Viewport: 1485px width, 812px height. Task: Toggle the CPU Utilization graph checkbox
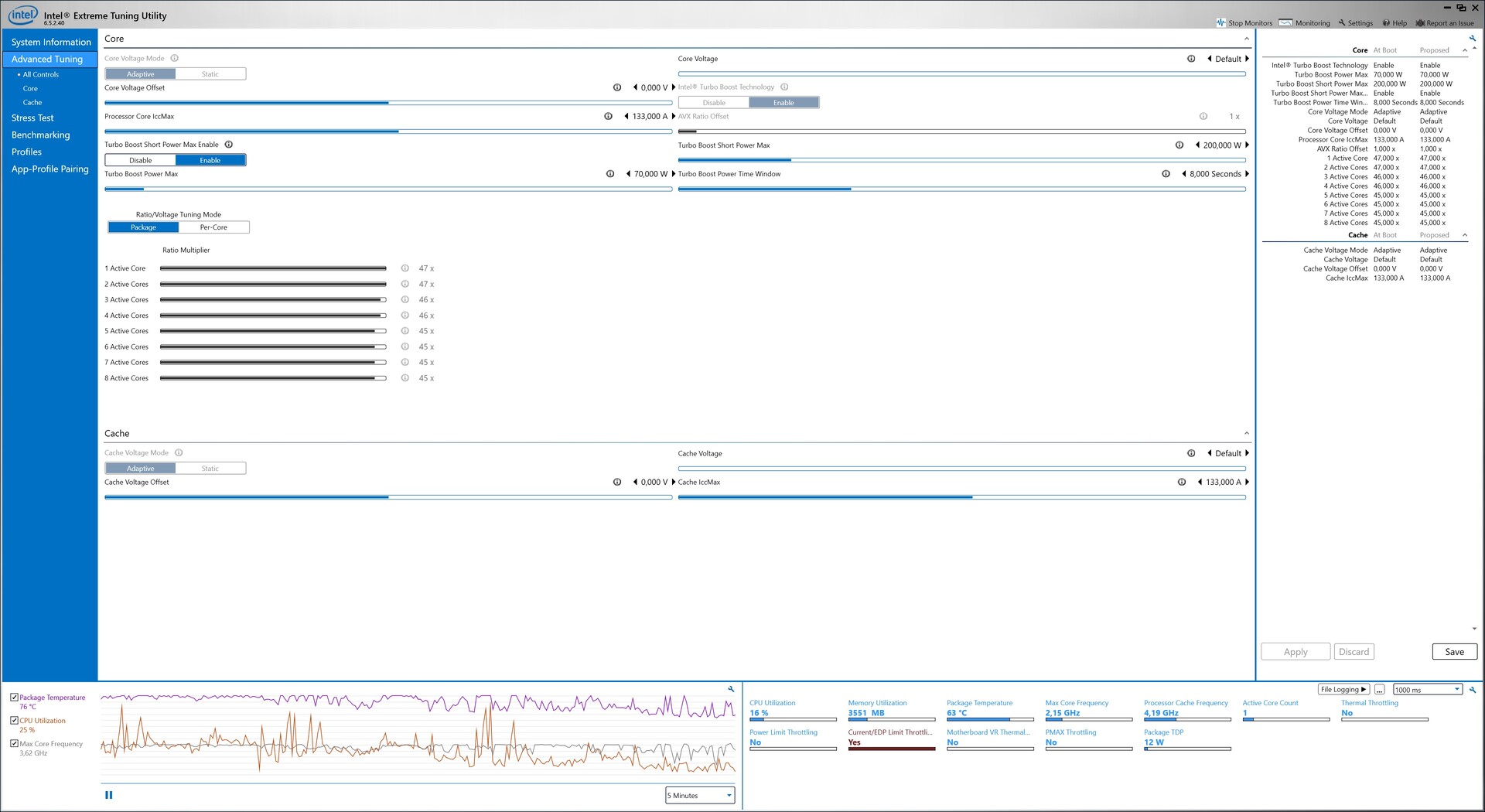tap(15, 720)
